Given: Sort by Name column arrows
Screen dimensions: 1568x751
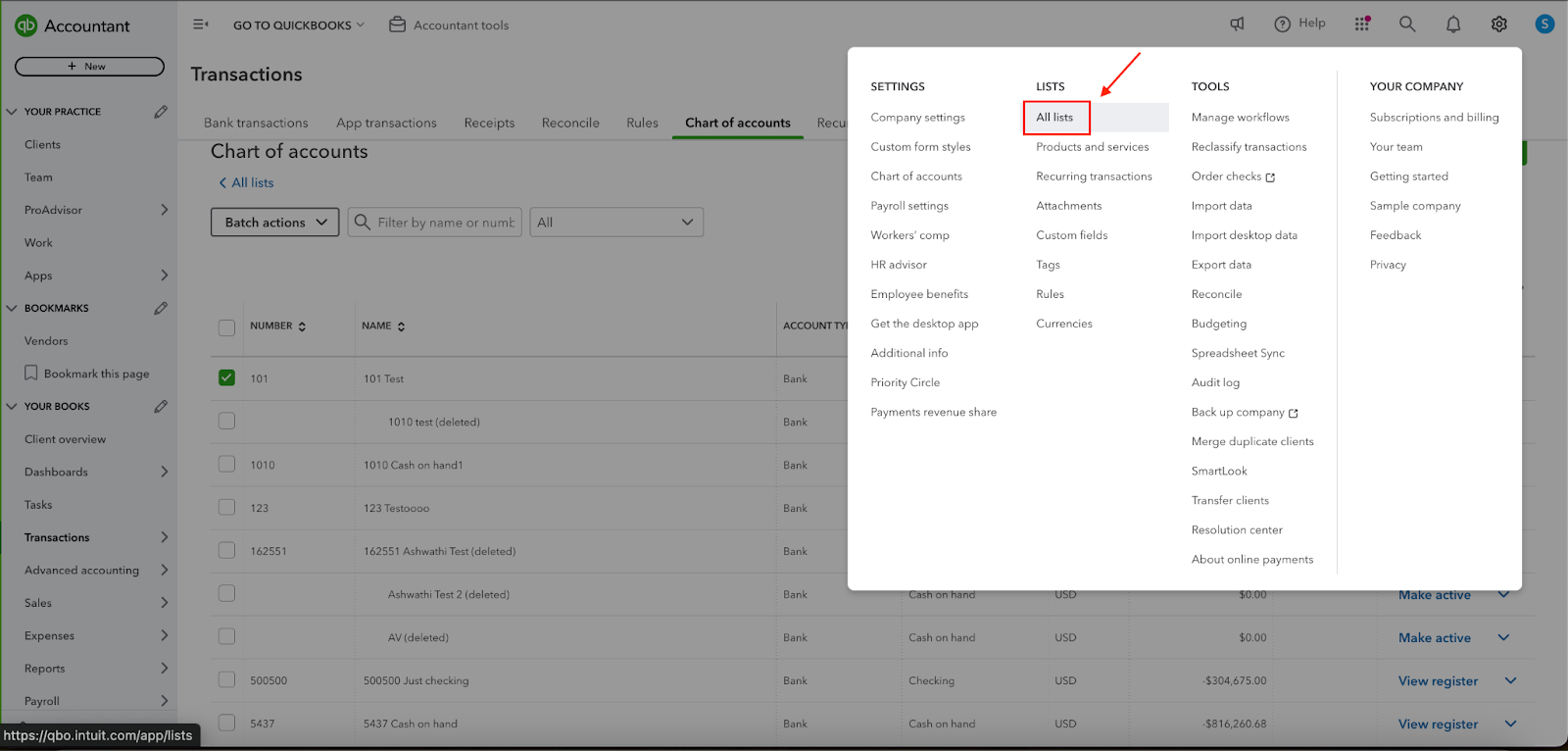Looking at the screenshot, I should 401,326.
